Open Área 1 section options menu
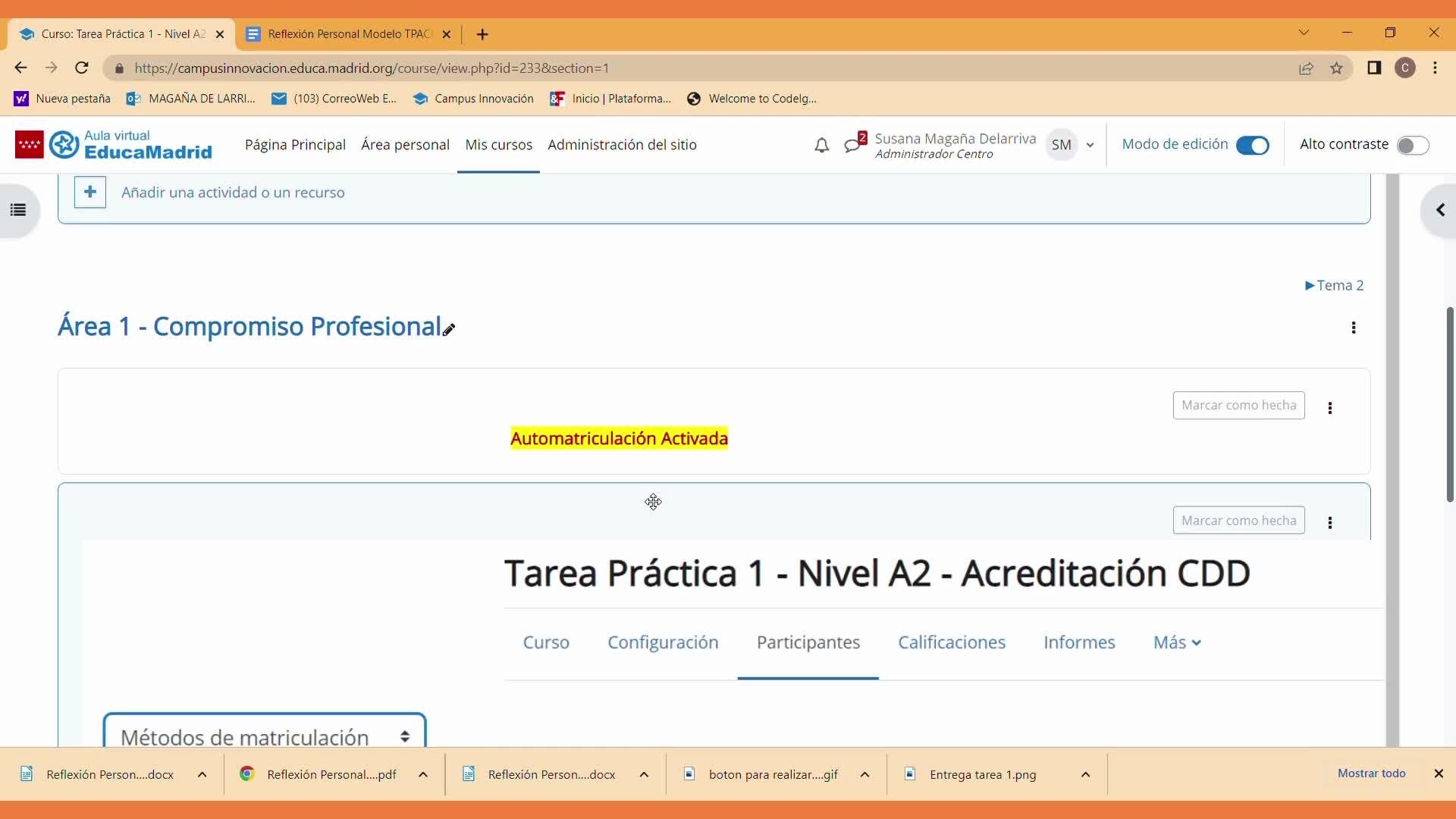The height and width of the screenshot is (819, 1456). pyautogui.click(x=1353, y=328)
